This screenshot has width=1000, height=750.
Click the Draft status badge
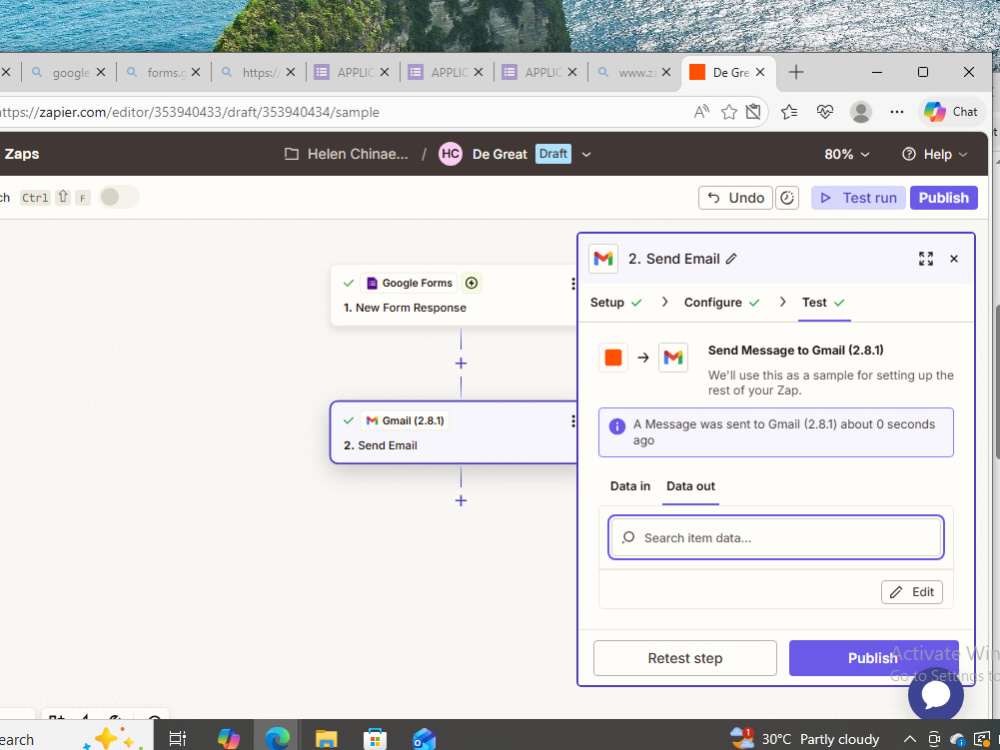(553, 154)
